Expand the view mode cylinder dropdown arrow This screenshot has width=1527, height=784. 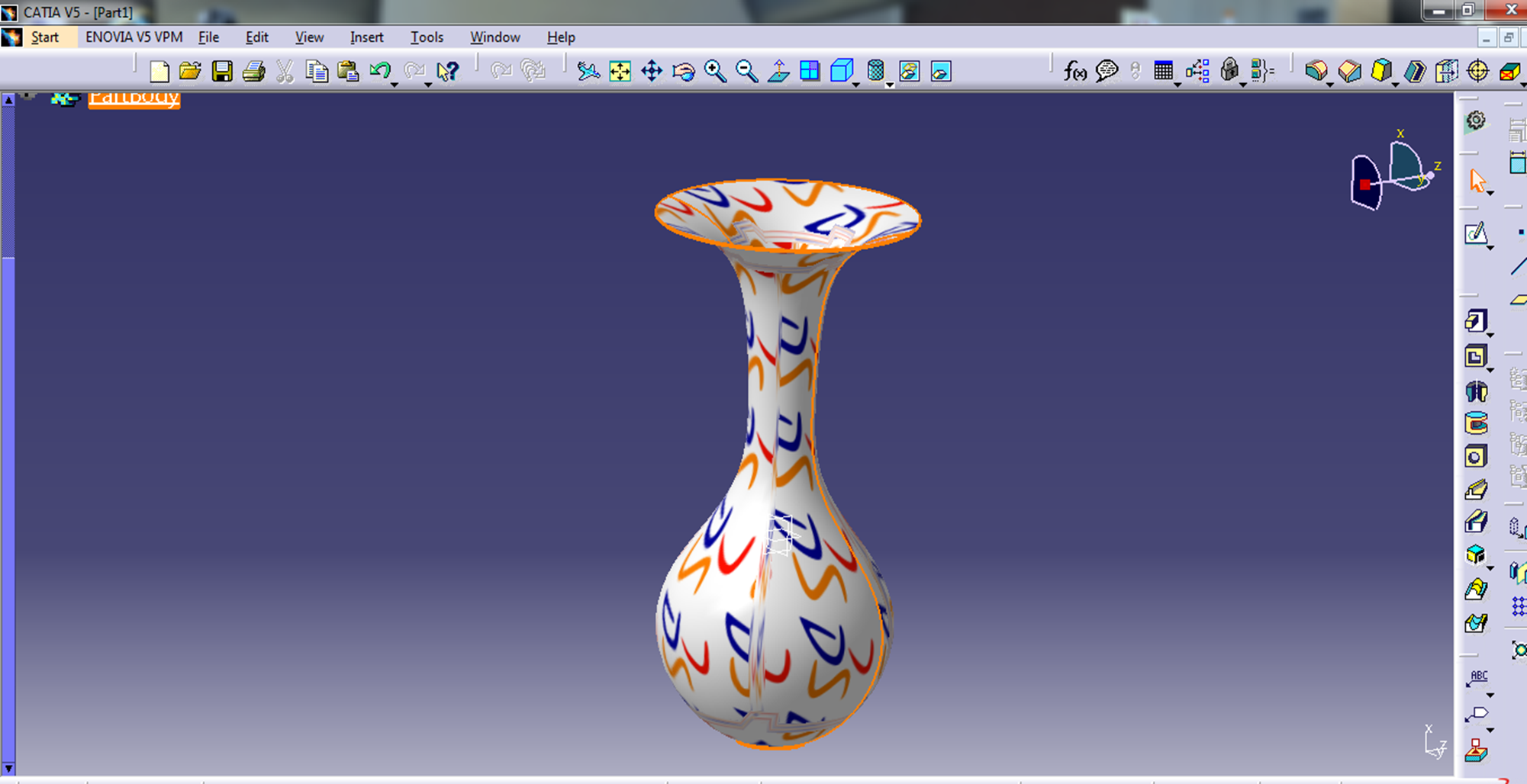tap(890, 85)
